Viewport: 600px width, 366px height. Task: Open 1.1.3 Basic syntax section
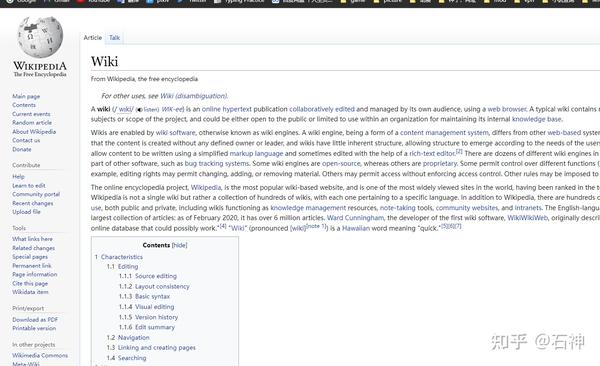[144, 296]
